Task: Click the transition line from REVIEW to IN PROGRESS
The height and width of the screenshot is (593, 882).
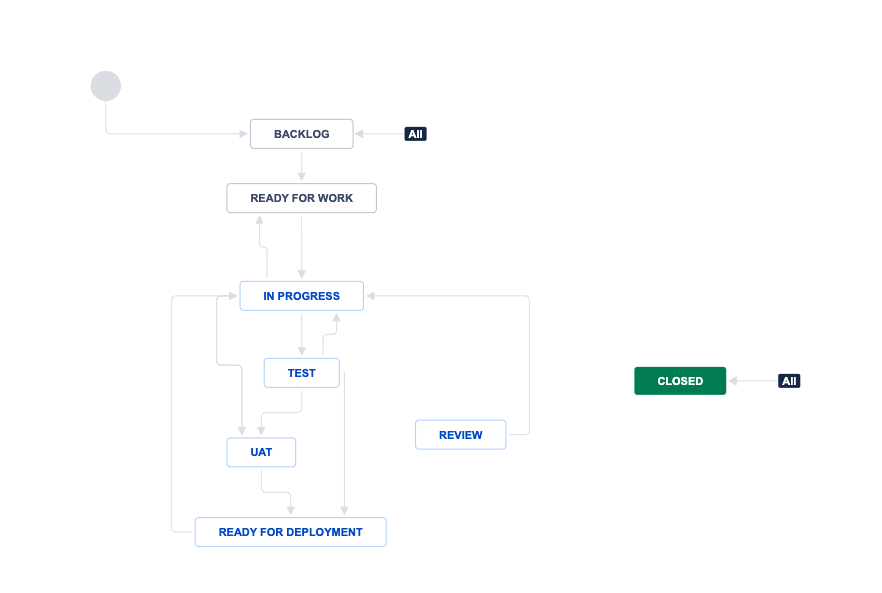Action: tap(529, 366)
